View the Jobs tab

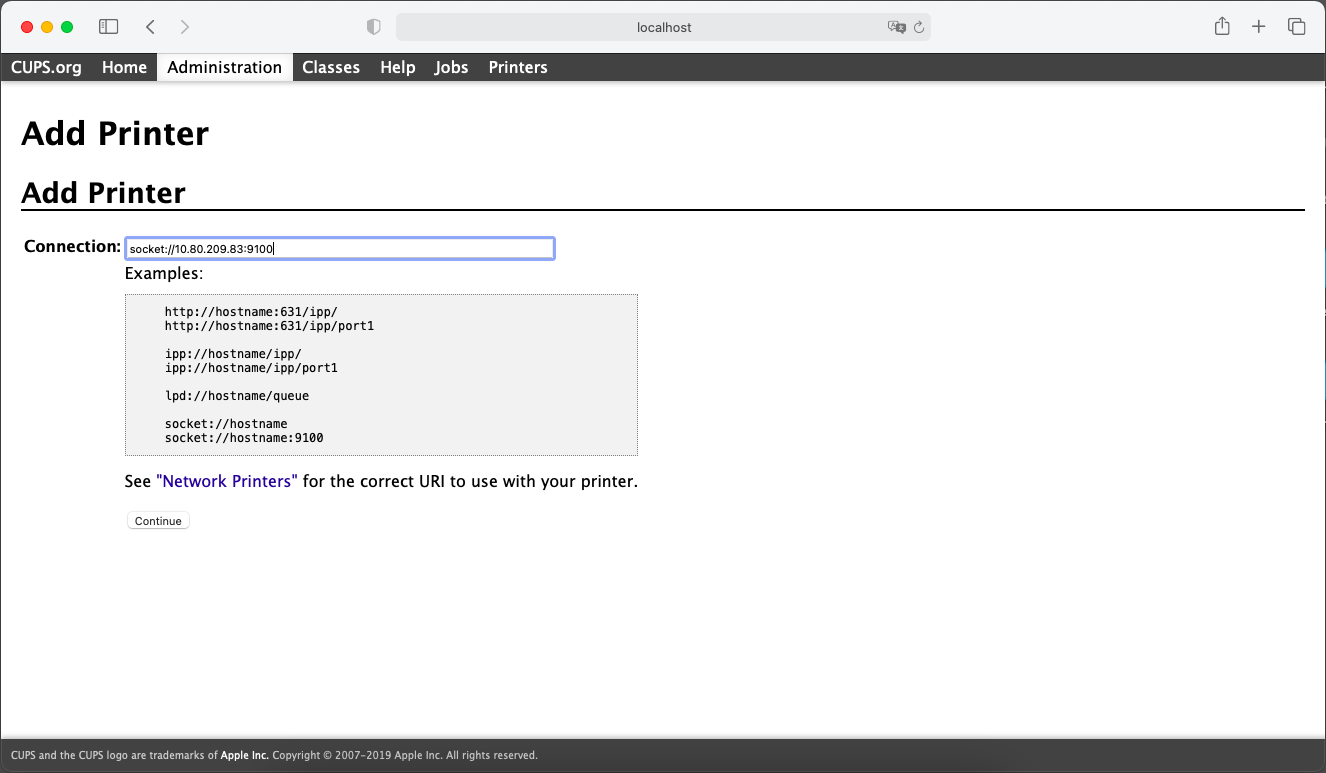(451, 67)
